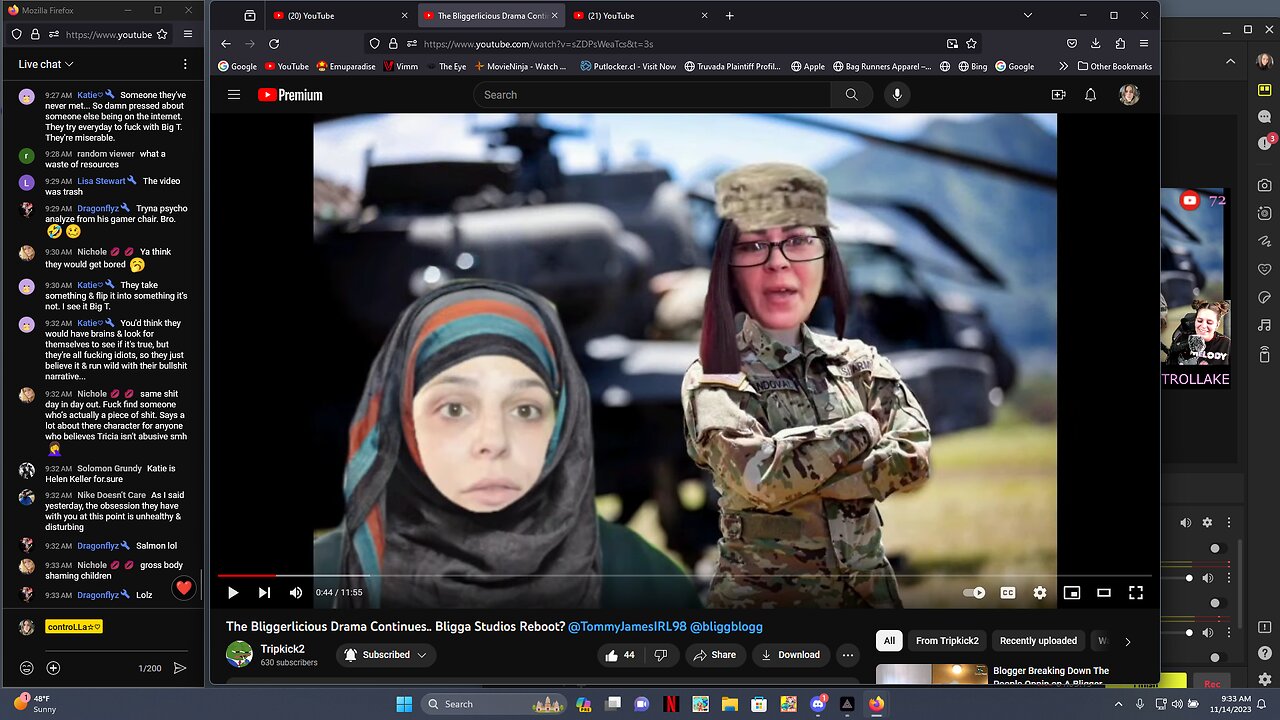Show more bookmarks chevron
The width and height of the screenshot is (1280, 720).
coord(1063,66)
